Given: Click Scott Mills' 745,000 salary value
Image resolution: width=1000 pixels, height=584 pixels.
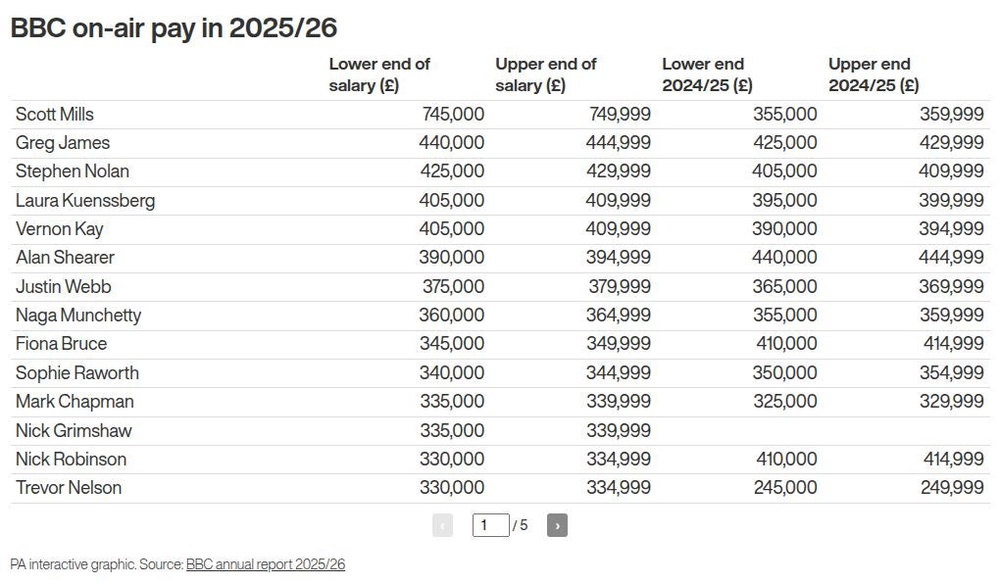Looking at the screenshot, I should 453,114.
